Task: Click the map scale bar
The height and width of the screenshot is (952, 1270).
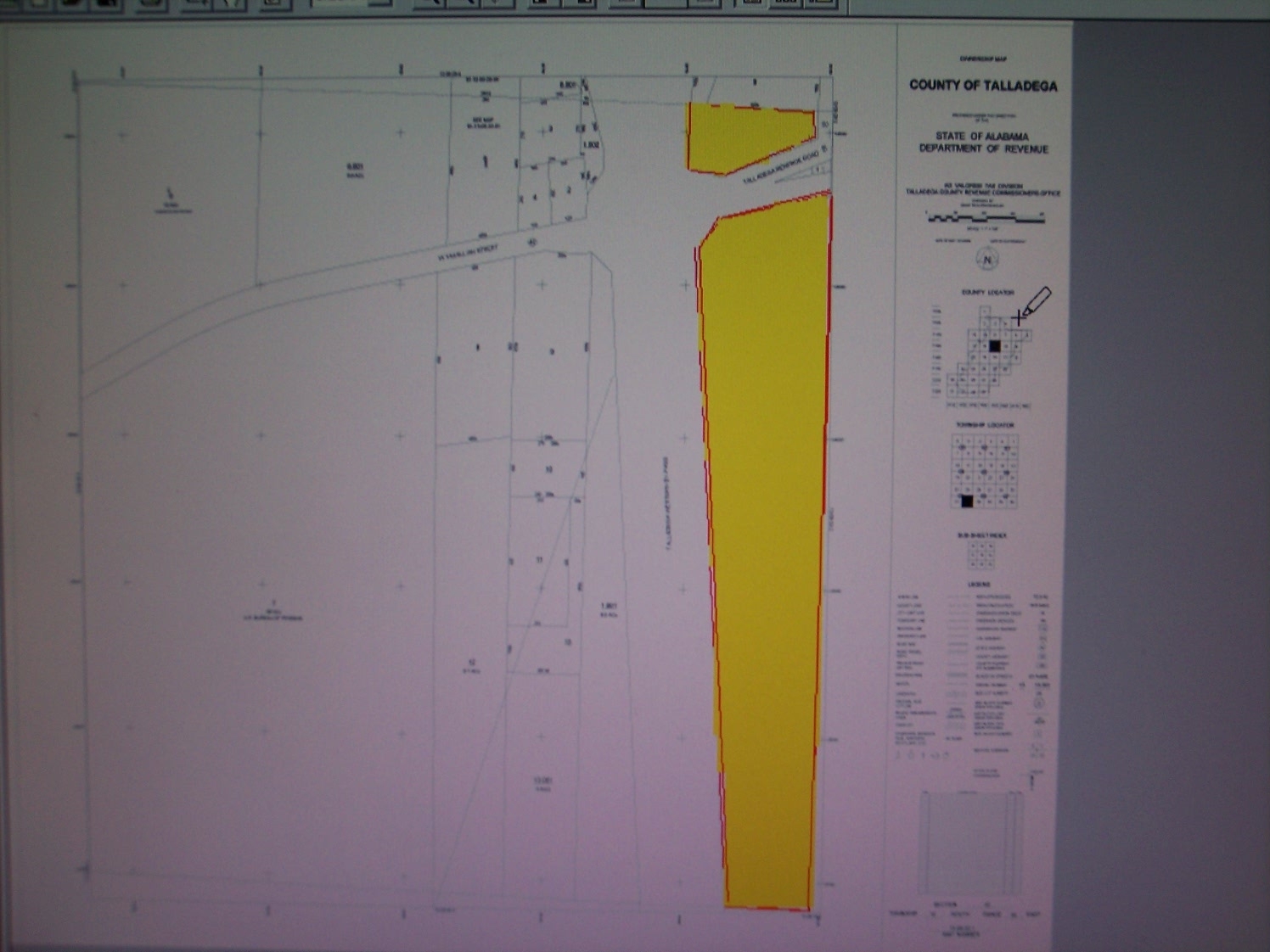Action: [985, 219]
